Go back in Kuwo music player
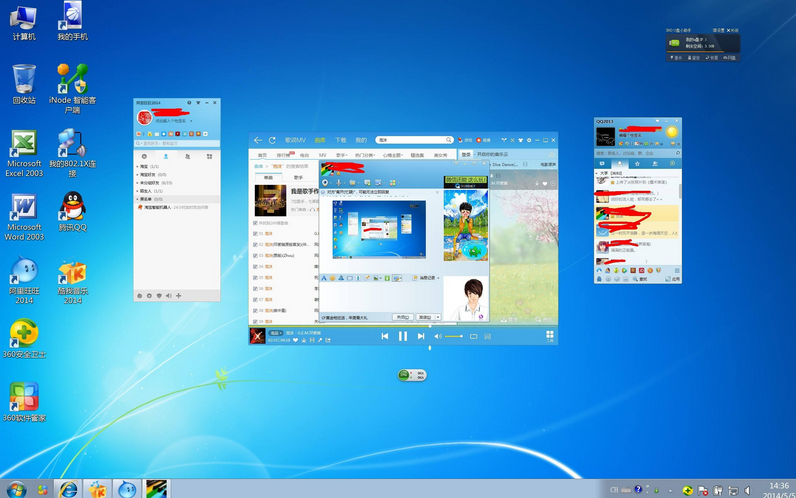This screenshot has height=498, width=796. coord(258,140)
